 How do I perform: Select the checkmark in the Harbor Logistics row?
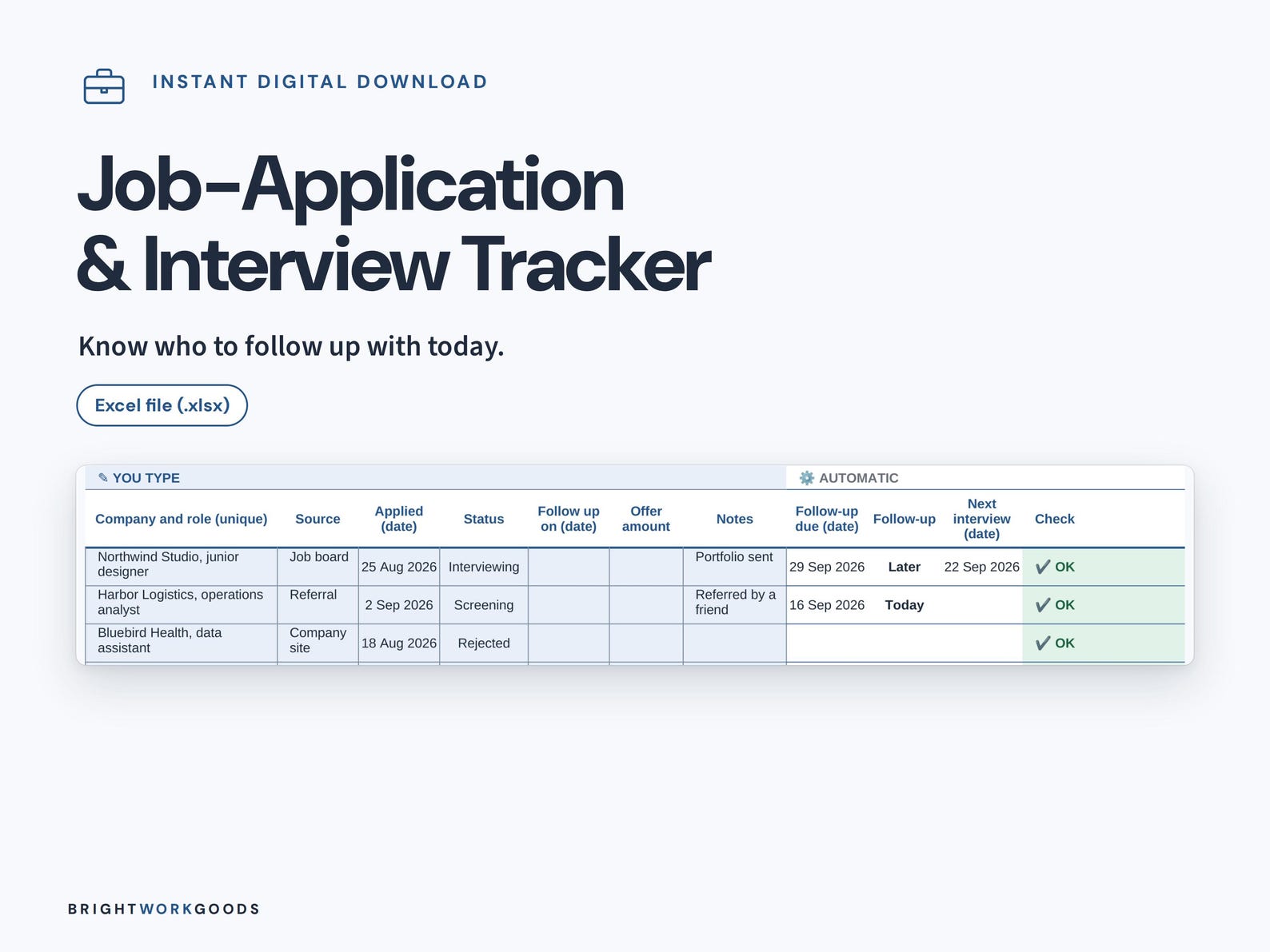tap(1043, 605)
